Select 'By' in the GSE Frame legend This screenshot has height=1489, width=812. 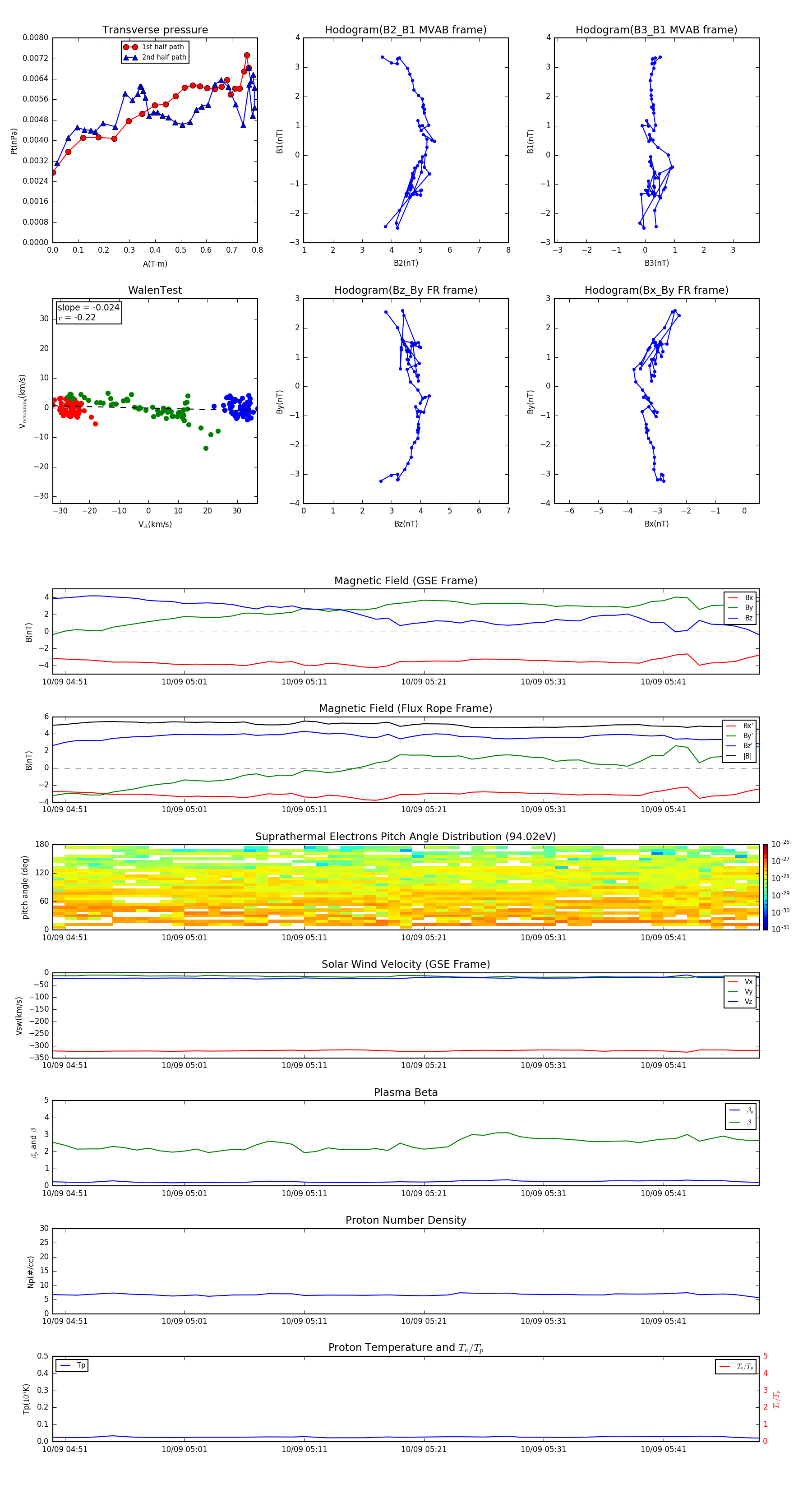(741, 607)
